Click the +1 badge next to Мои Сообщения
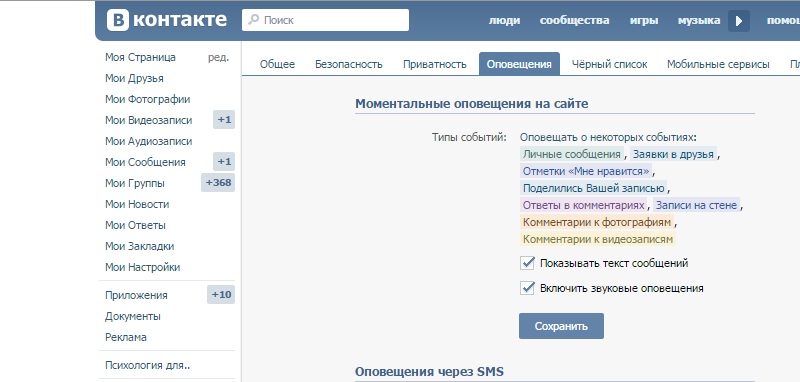 pos(224,162)
